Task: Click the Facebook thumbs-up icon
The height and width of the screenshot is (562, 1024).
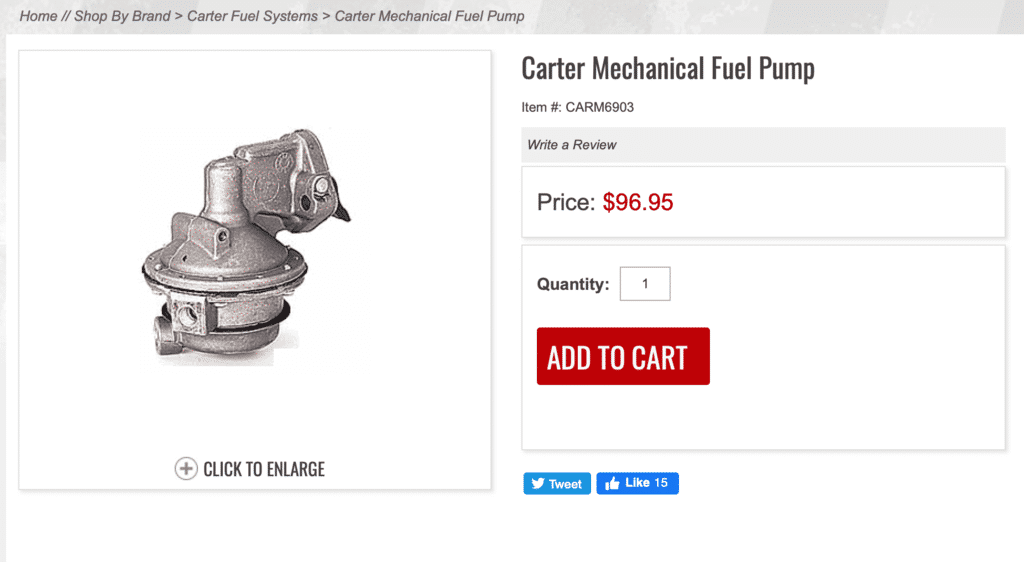Action: pos(612,484)
